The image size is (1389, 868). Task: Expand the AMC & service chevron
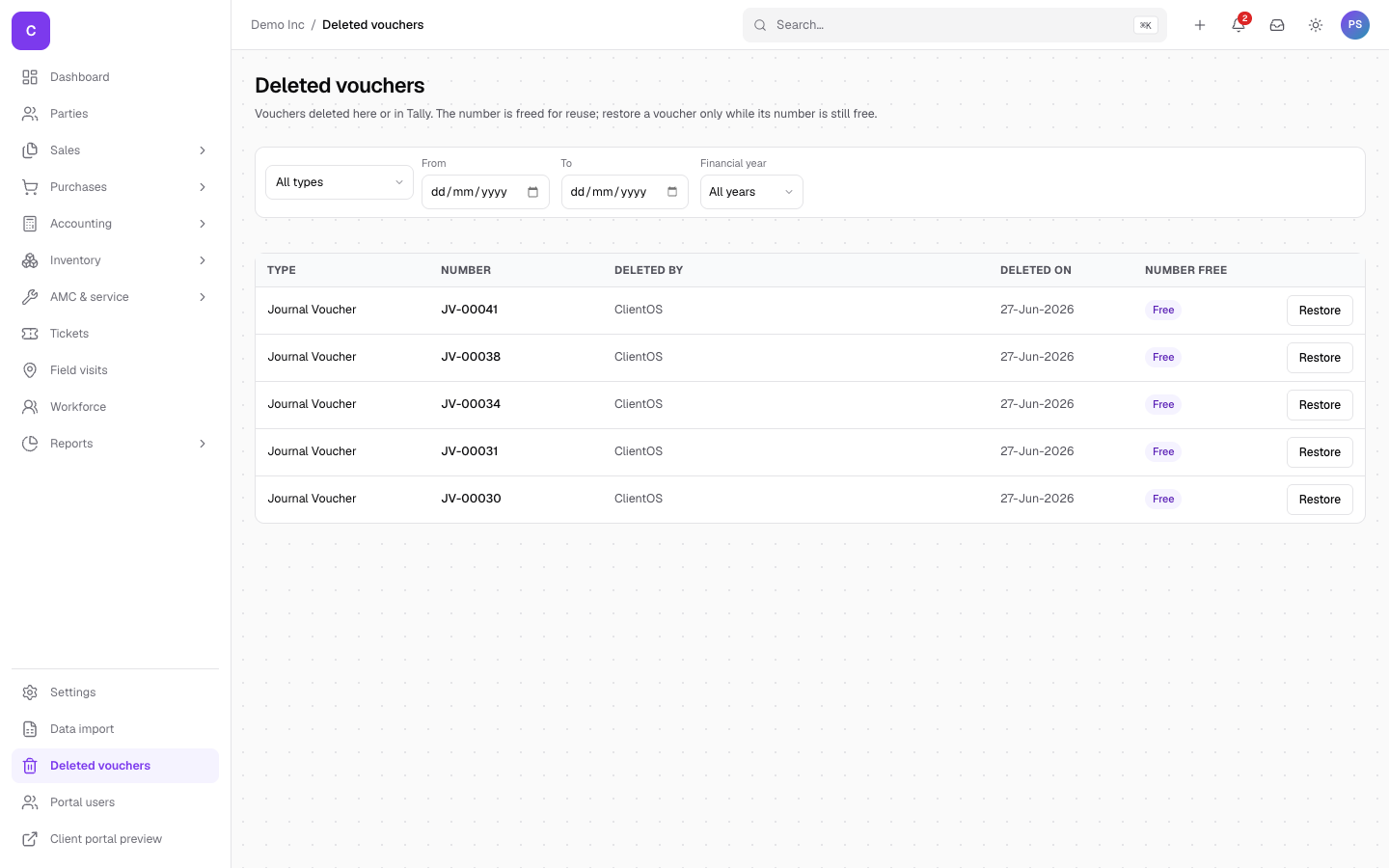click(203, 297)
